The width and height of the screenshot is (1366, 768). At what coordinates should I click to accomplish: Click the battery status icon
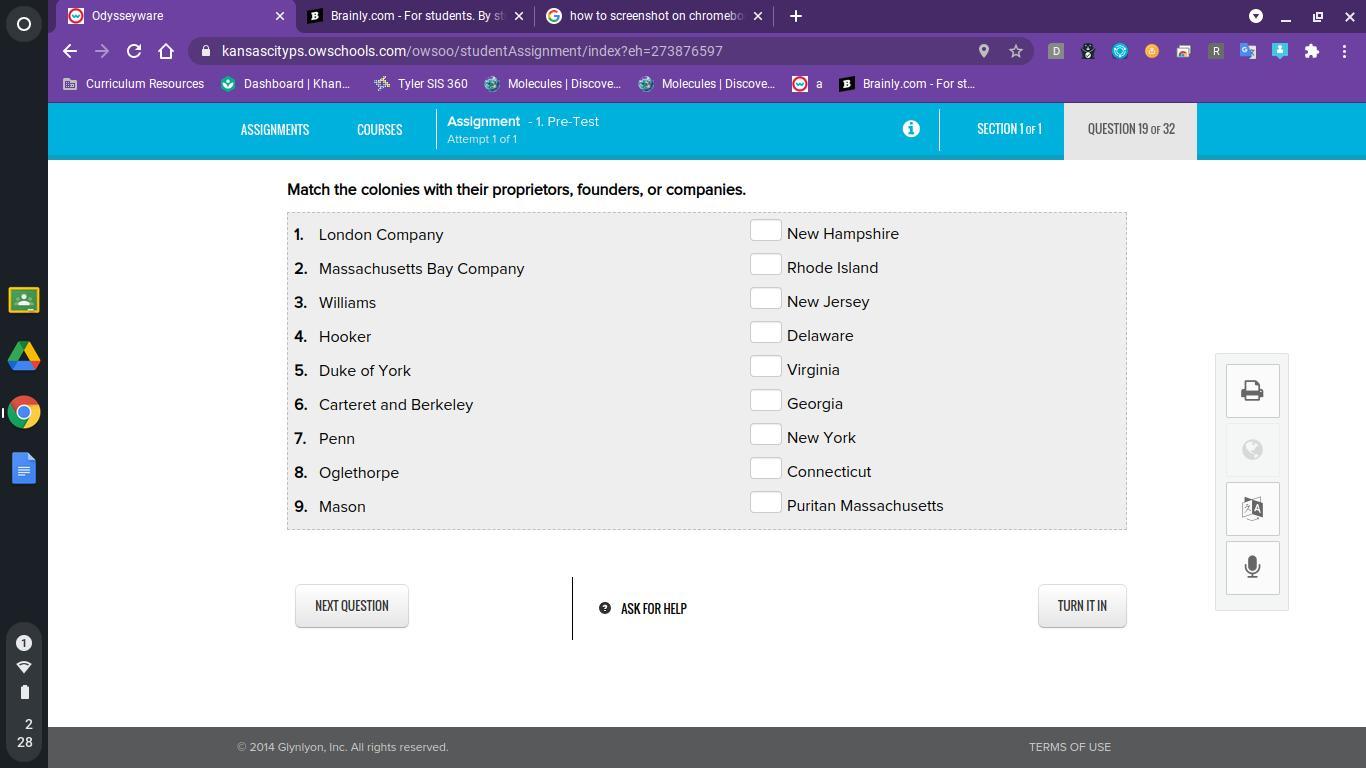coord(24,692)
